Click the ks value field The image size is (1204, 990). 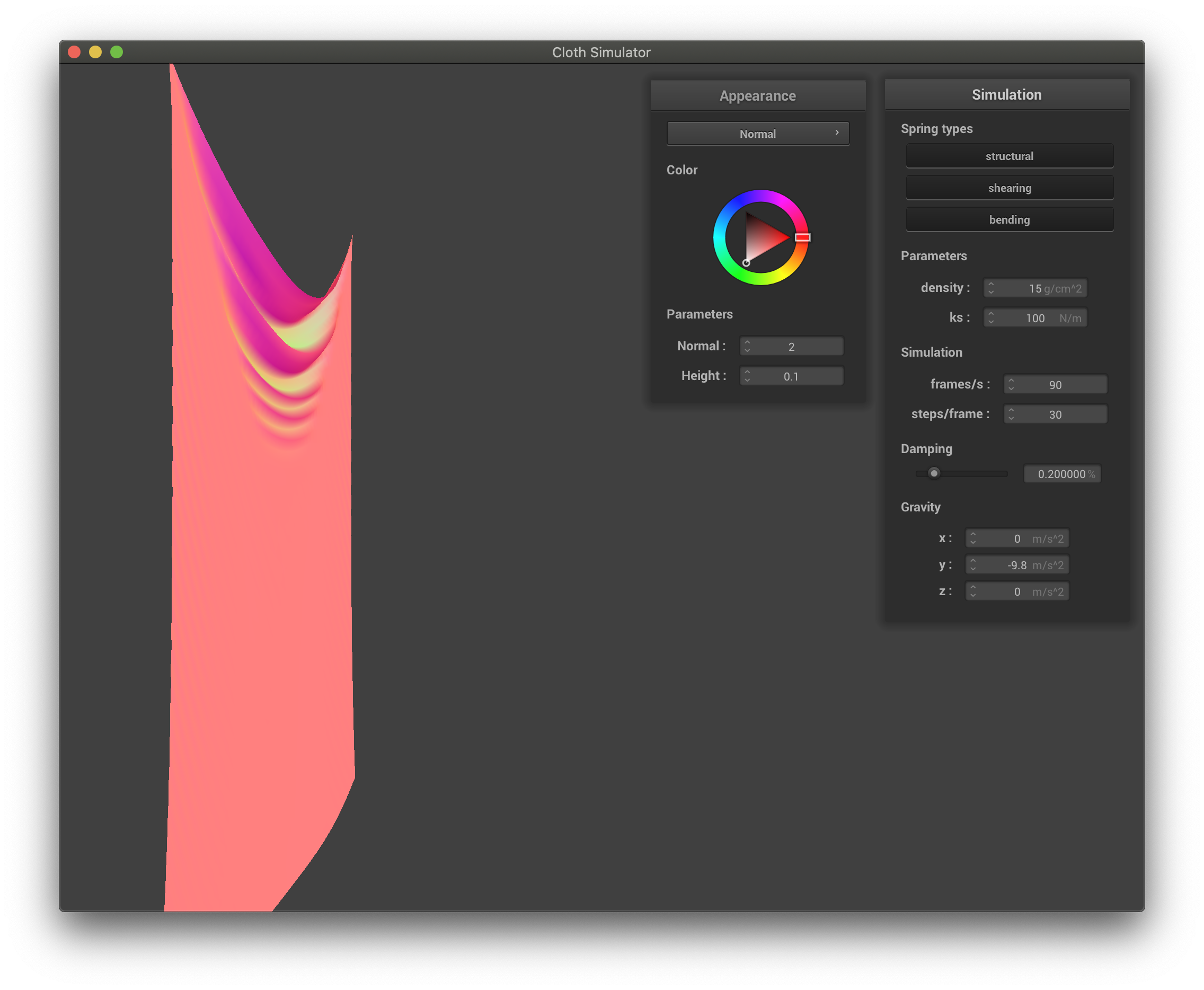pyautogui.click(x=1035, y=317)
